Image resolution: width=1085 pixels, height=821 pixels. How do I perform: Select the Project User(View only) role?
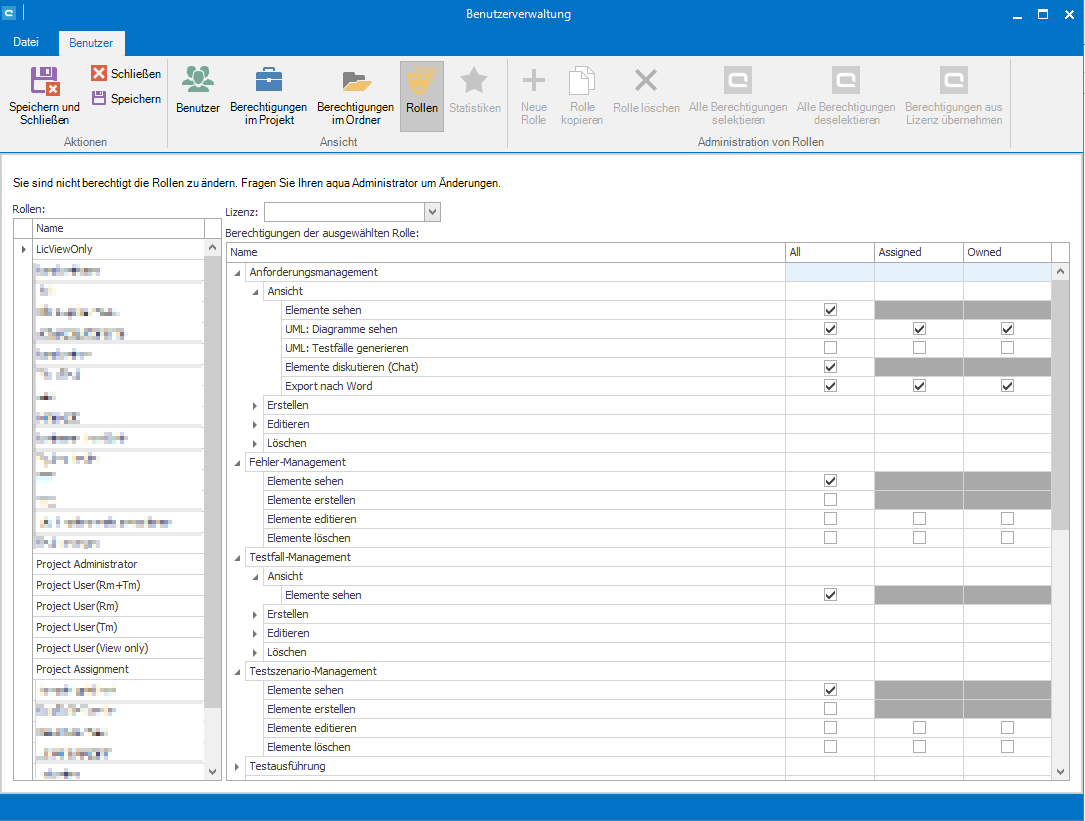click(x=92, y=648)
